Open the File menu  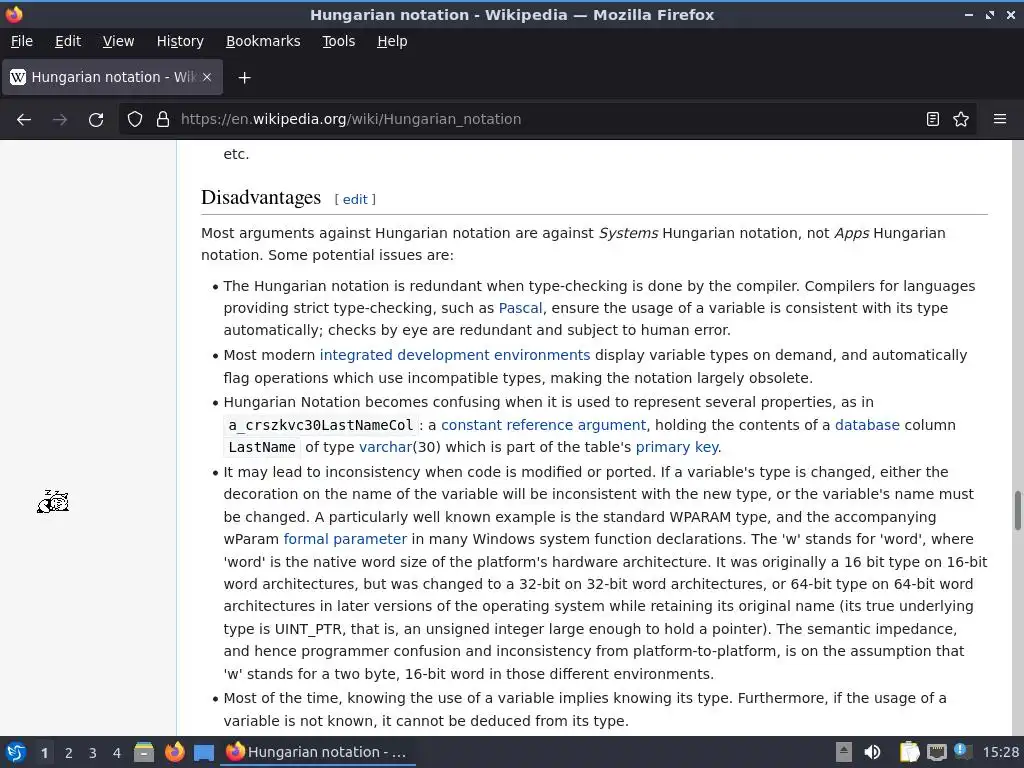22,41
